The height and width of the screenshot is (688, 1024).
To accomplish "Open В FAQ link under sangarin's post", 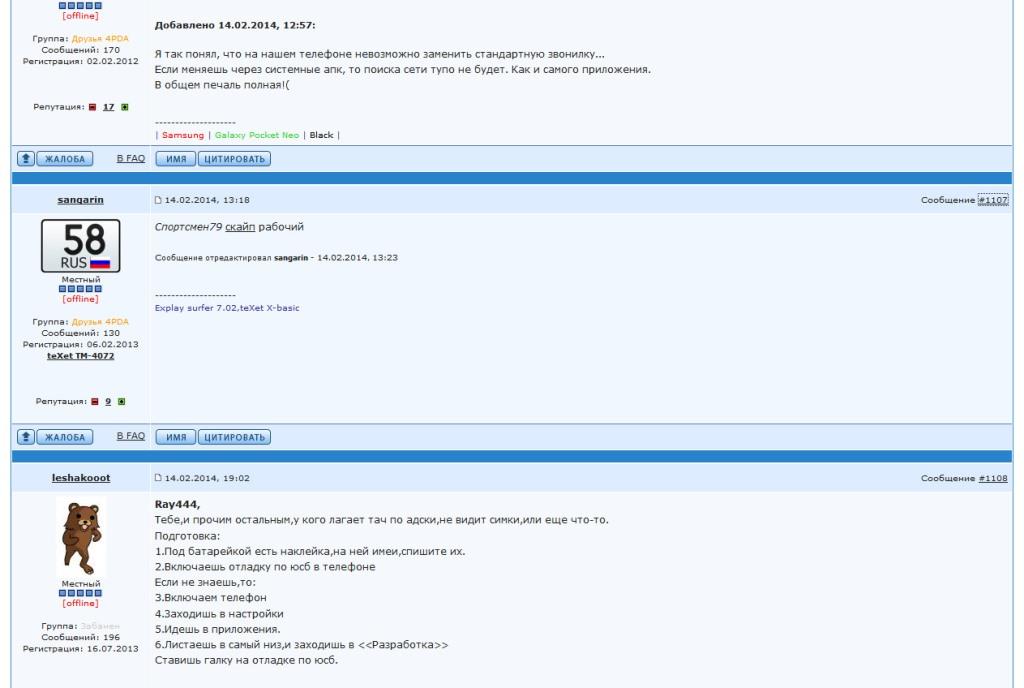I will tap(131, 437).
